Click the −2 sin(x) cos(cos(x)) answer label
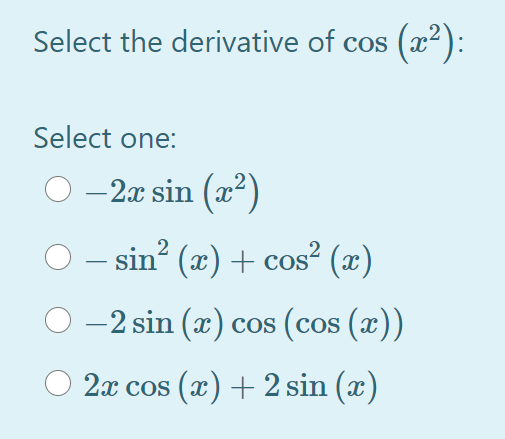505x439 pixels. click(244, 323)
